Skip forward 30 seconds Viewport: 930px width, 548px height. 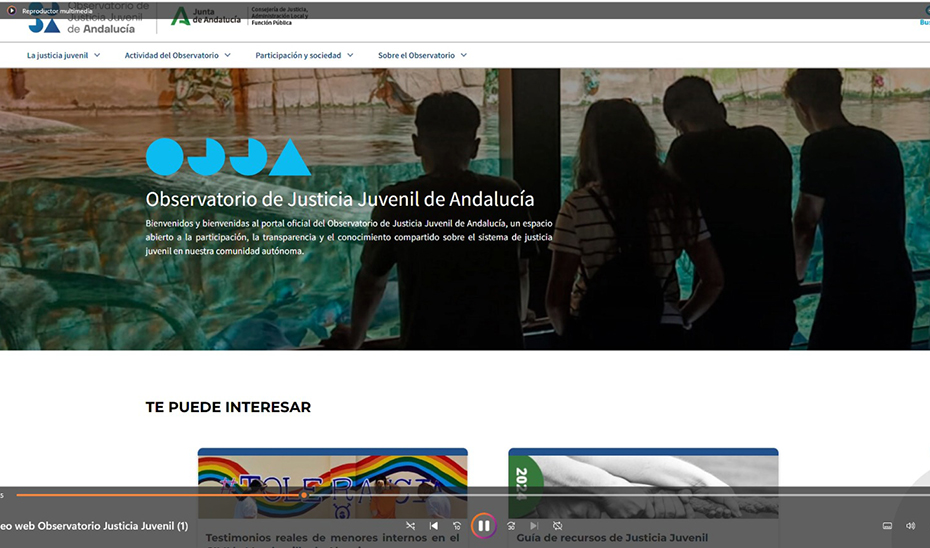pyautogui.click(x=511, y=526)
